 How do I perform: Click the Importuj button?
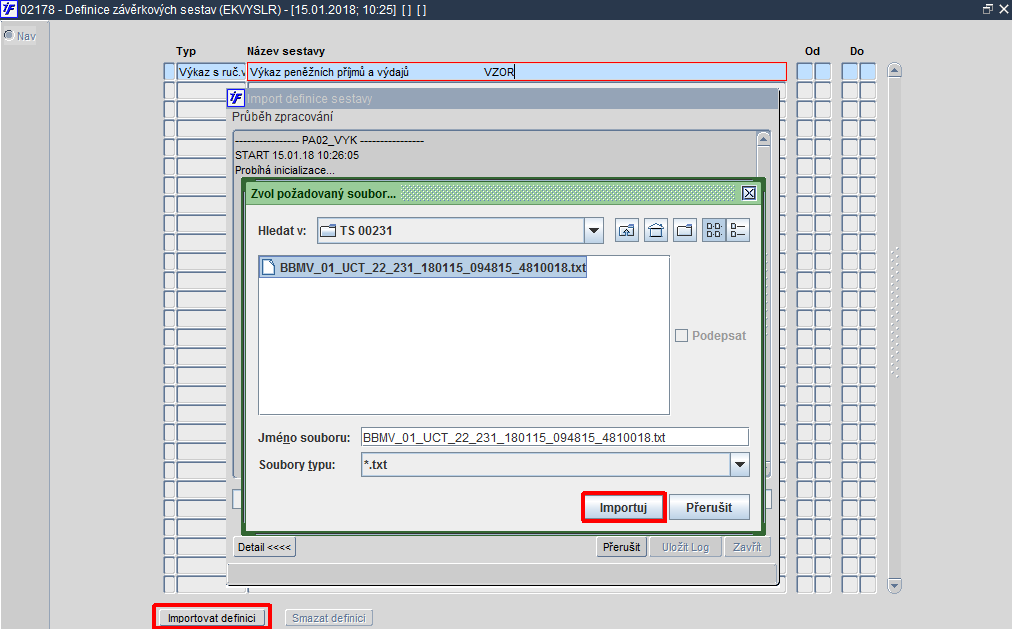click(623, 507)
